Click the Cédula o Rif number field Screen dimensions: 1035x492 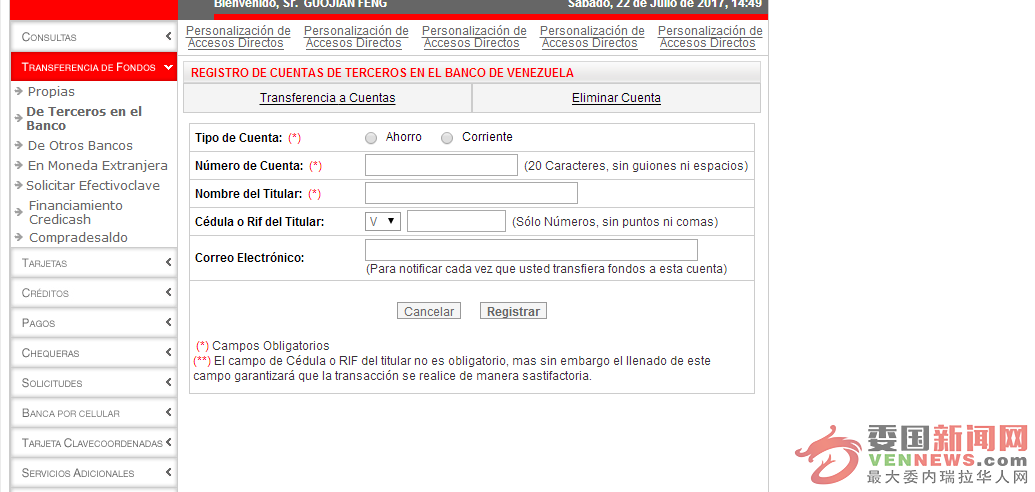[x=456, y=221]
